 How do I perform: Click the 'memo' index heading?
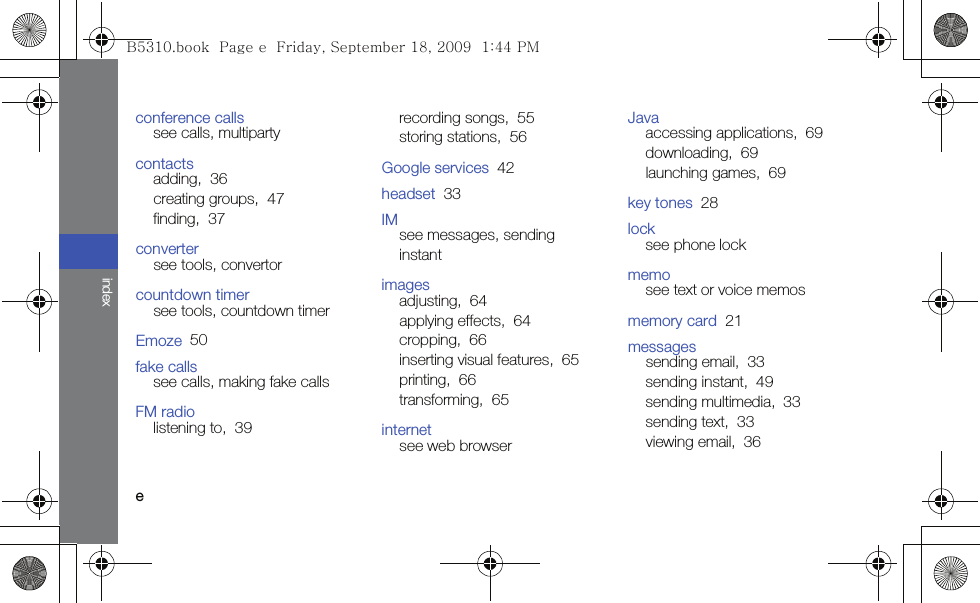coord(649,275)
